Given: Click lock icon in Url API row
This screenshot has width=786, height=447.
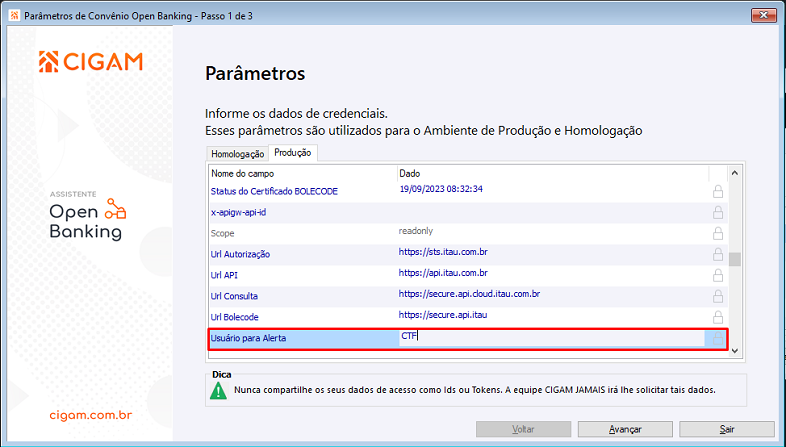Looking at the screenshot, I should (718, 276).
